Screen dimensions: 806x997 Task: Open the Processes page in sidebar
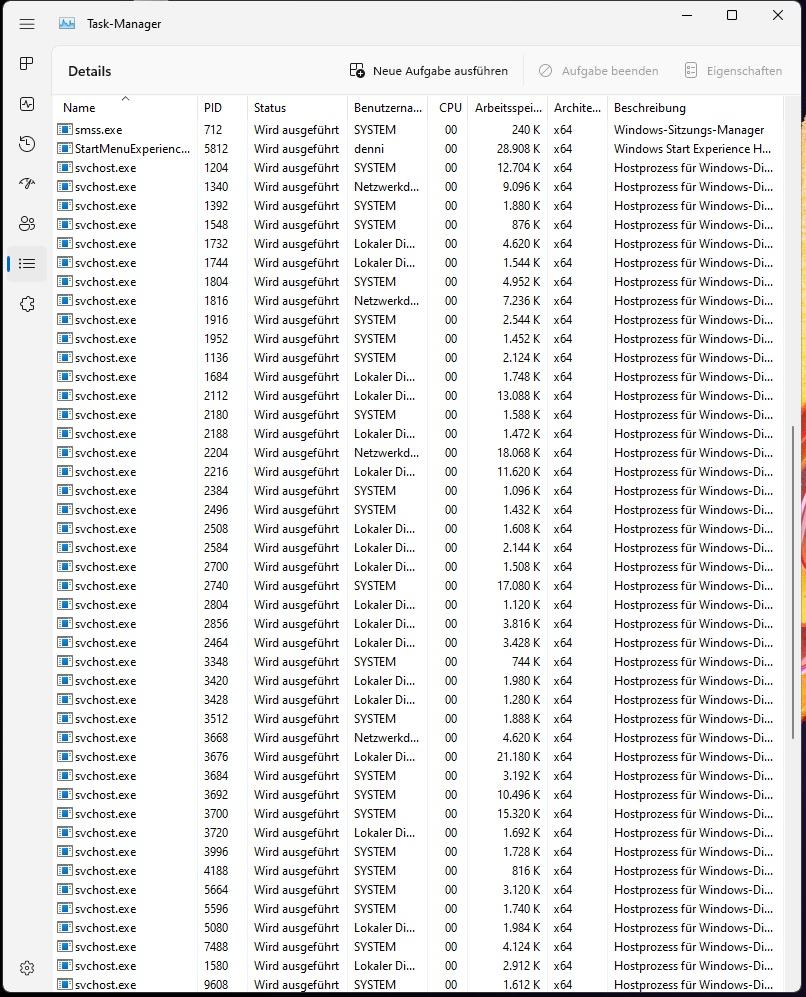(x=27, y=64)
